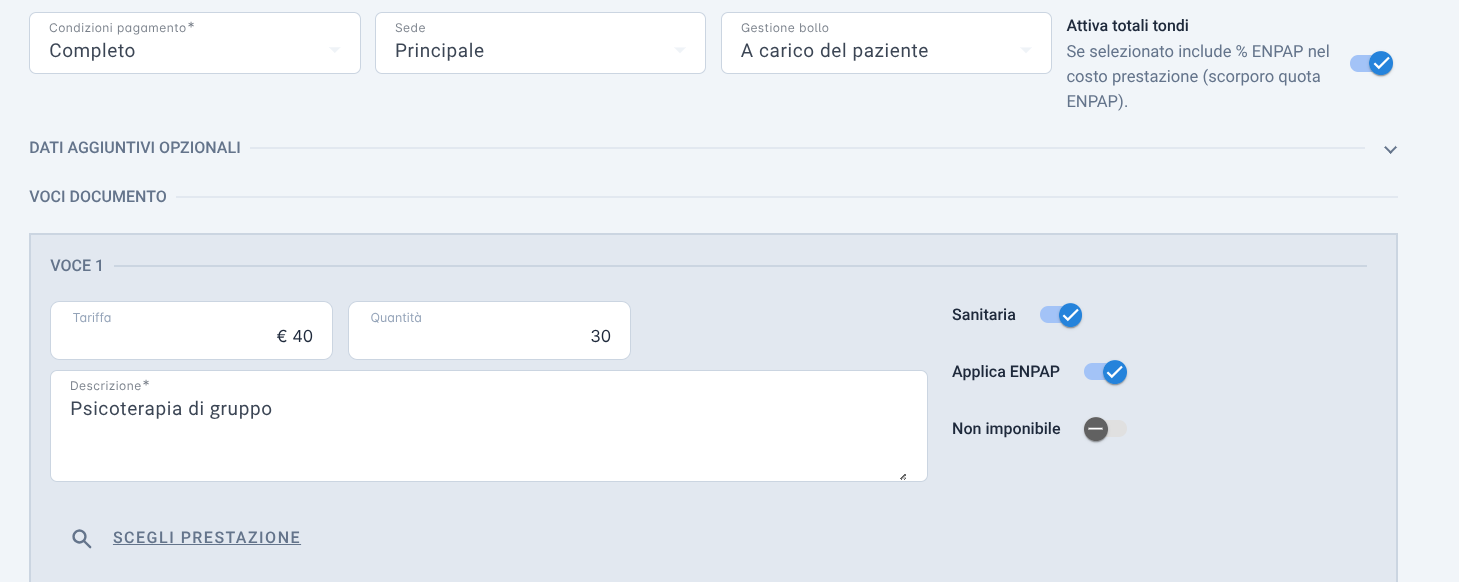This screenshot has width=1459, height=582.
Task: Disable the Sanitaria switch
Action: pos(1061,315)
